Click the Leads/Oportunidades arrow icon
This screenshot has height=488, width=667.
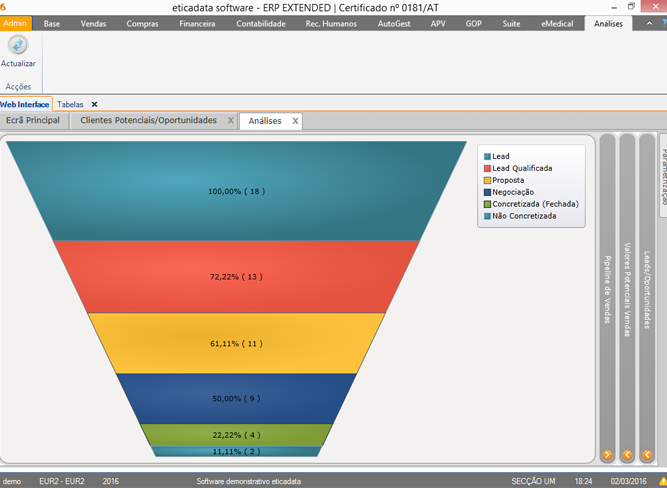(647, 455)
